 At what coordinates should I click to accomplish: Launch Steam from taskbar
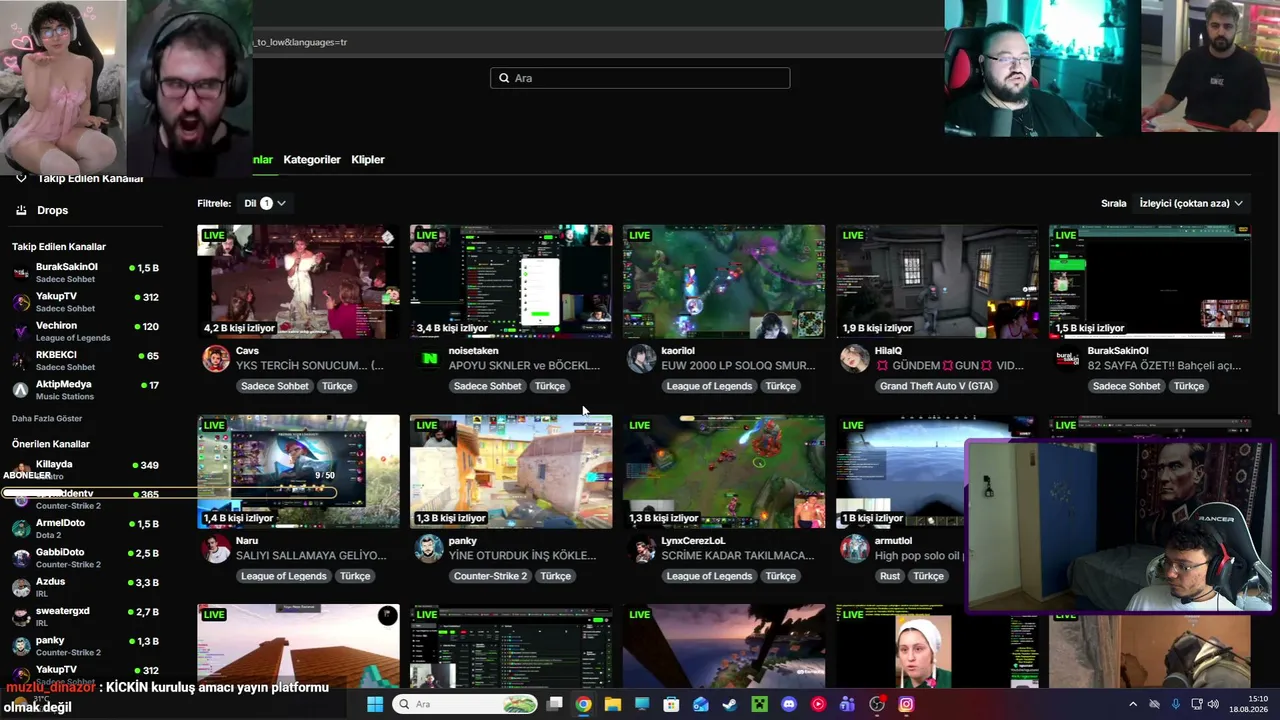(730, 704)
